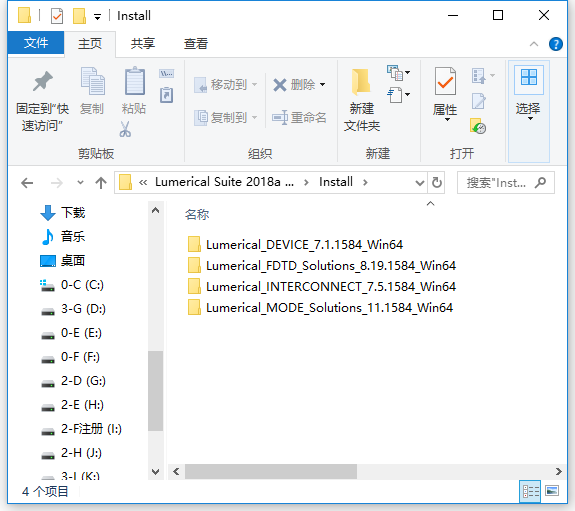Viewport: 575px width, 511px height.
Task: Click the Search Install input box
Action: (x=506, y=182)
